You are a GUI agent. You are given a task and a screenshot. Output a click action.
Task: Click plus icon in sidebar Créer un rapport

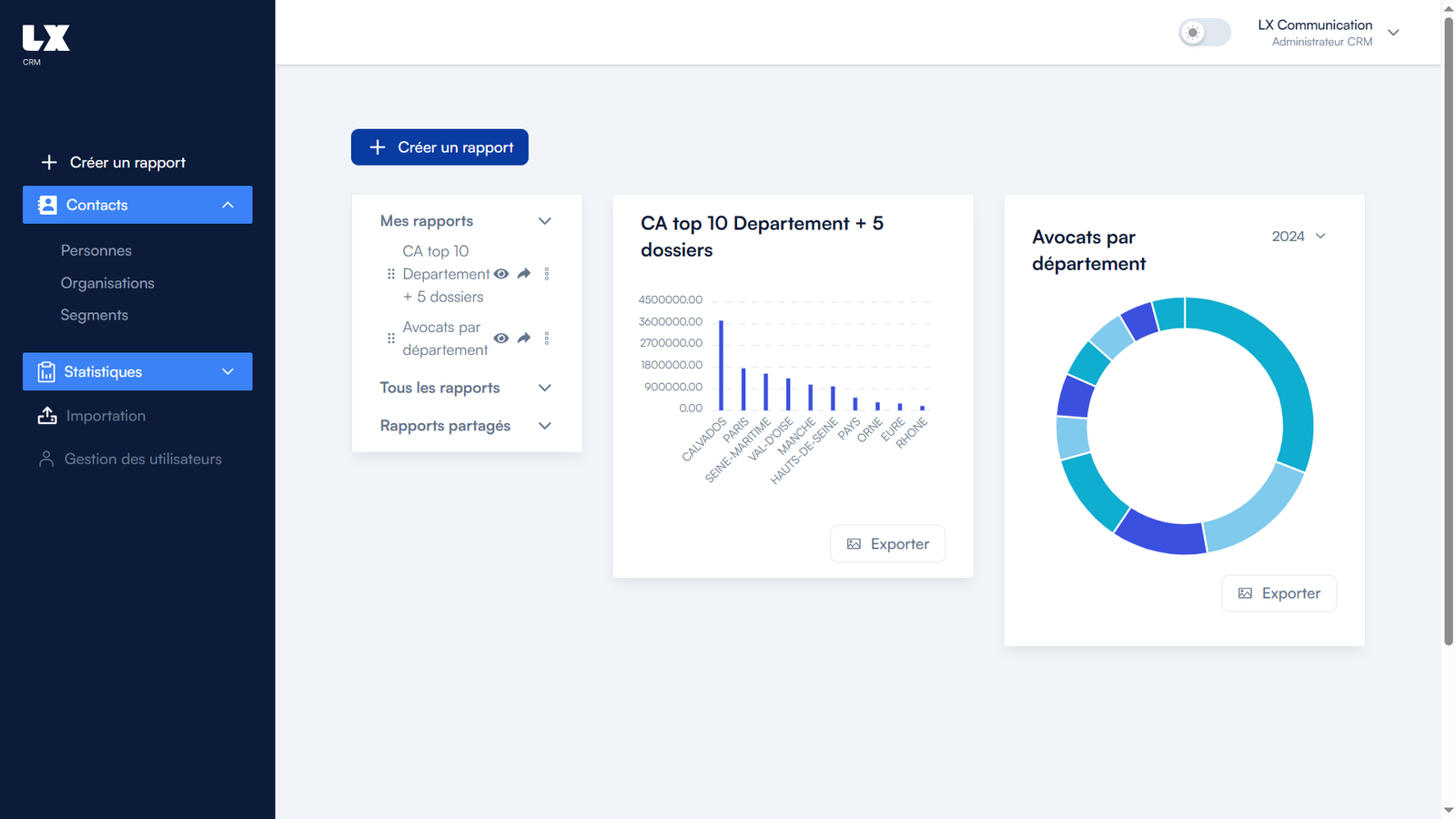pyautogui.click(x=49, y=162)
